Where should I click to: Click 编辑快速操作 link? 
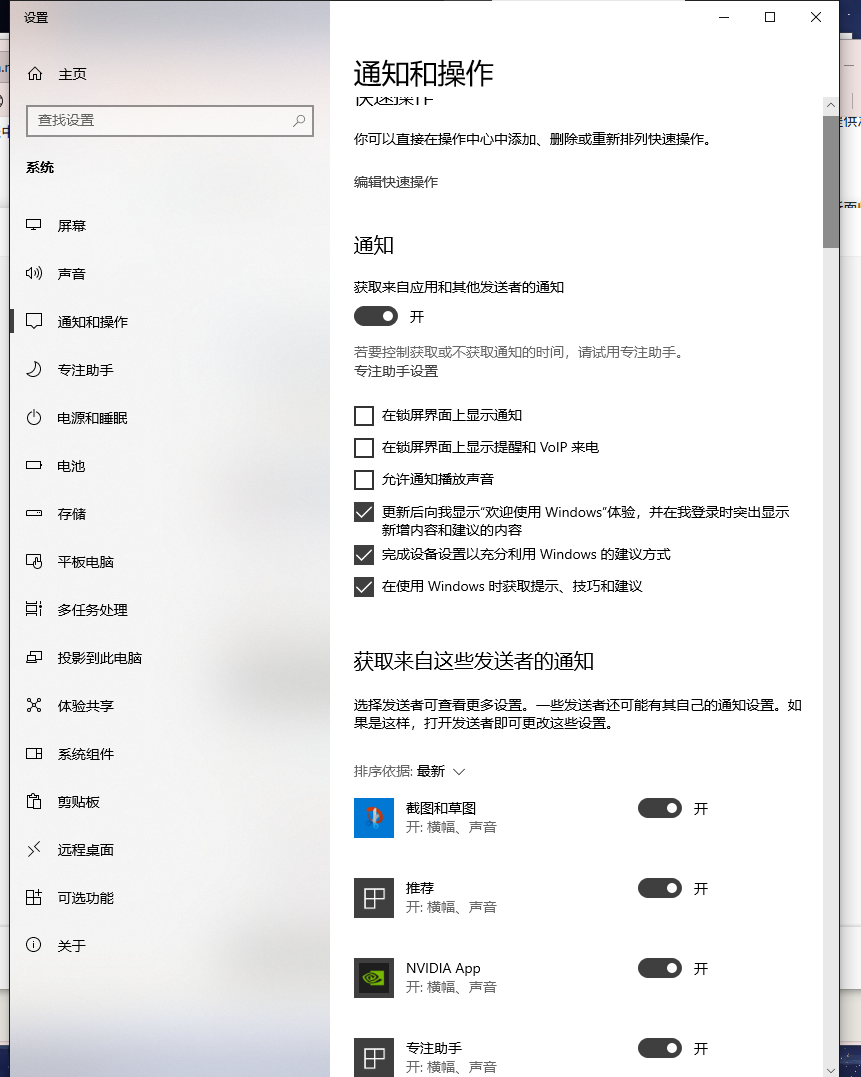click(x=395, y=182)
